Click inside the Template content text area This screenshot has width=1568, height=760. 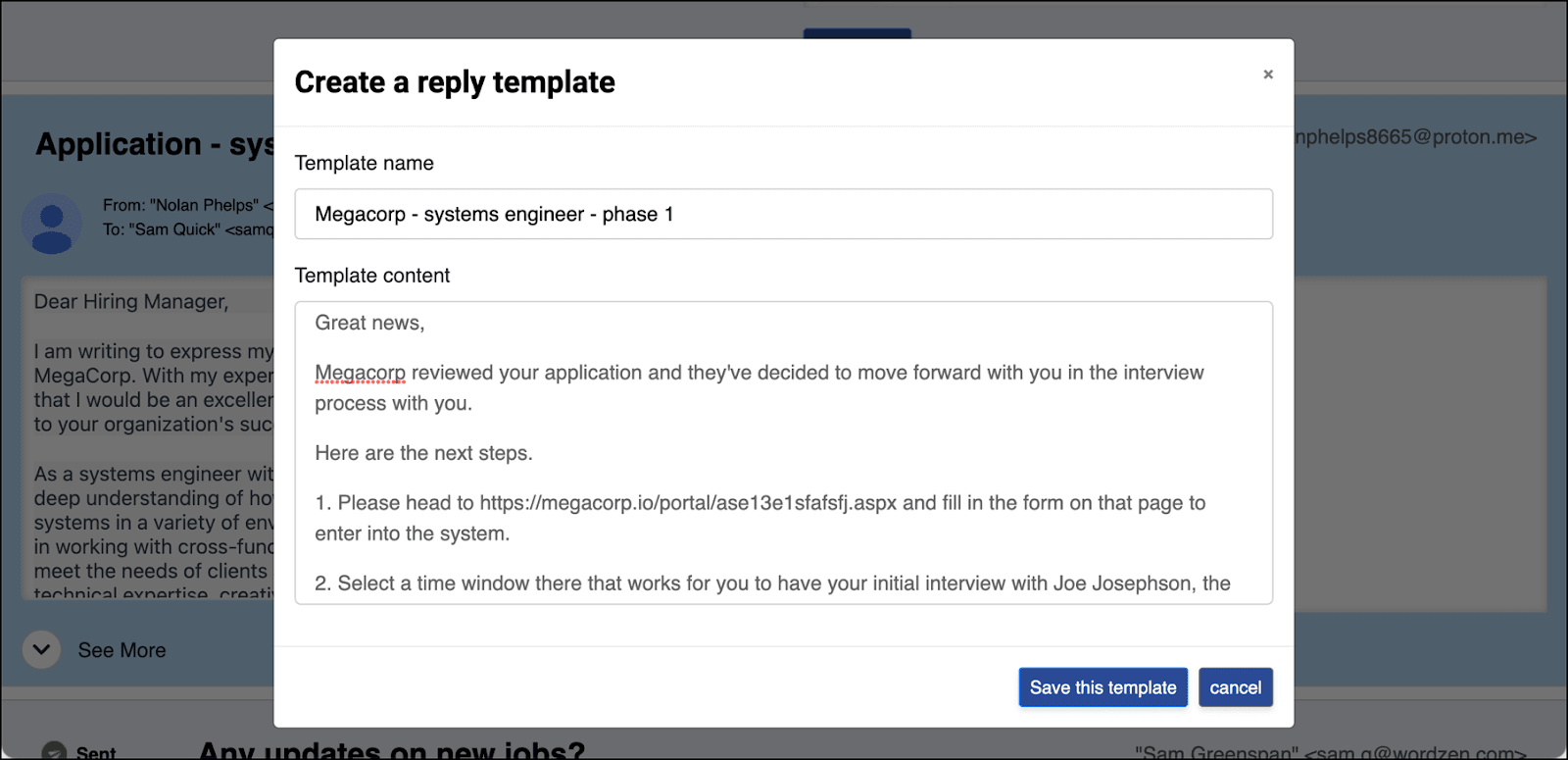pyautogui.click(x=783, y=452)
